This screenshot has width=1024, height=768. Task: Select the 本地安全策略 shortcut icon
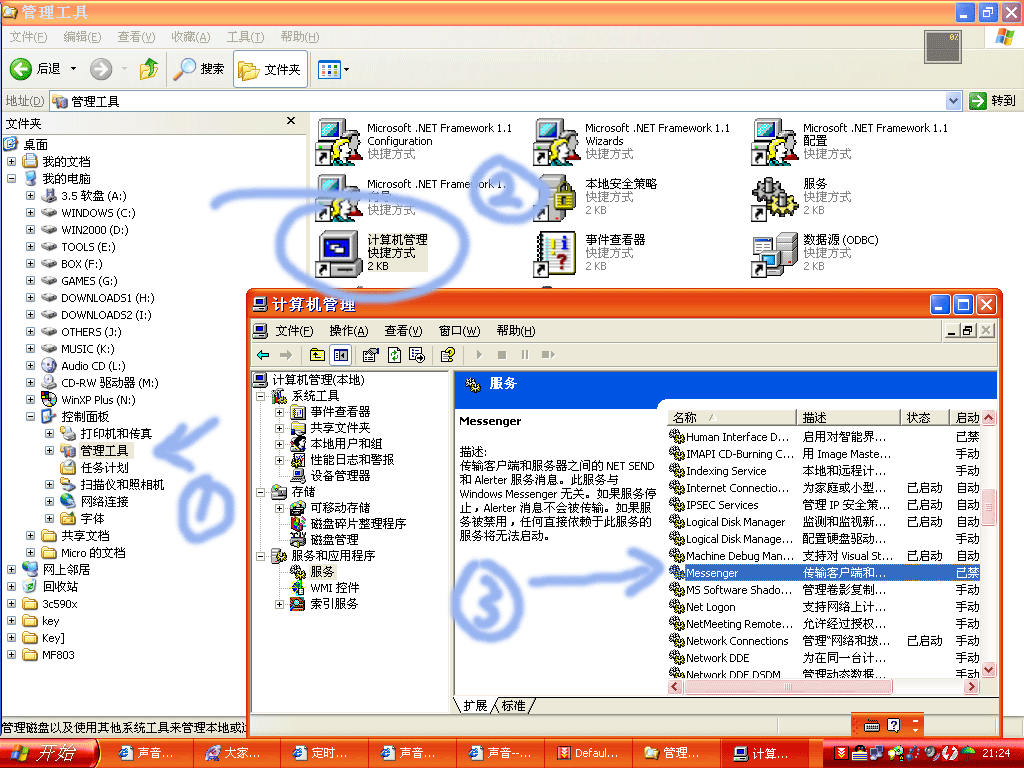(x=556, y=197)
